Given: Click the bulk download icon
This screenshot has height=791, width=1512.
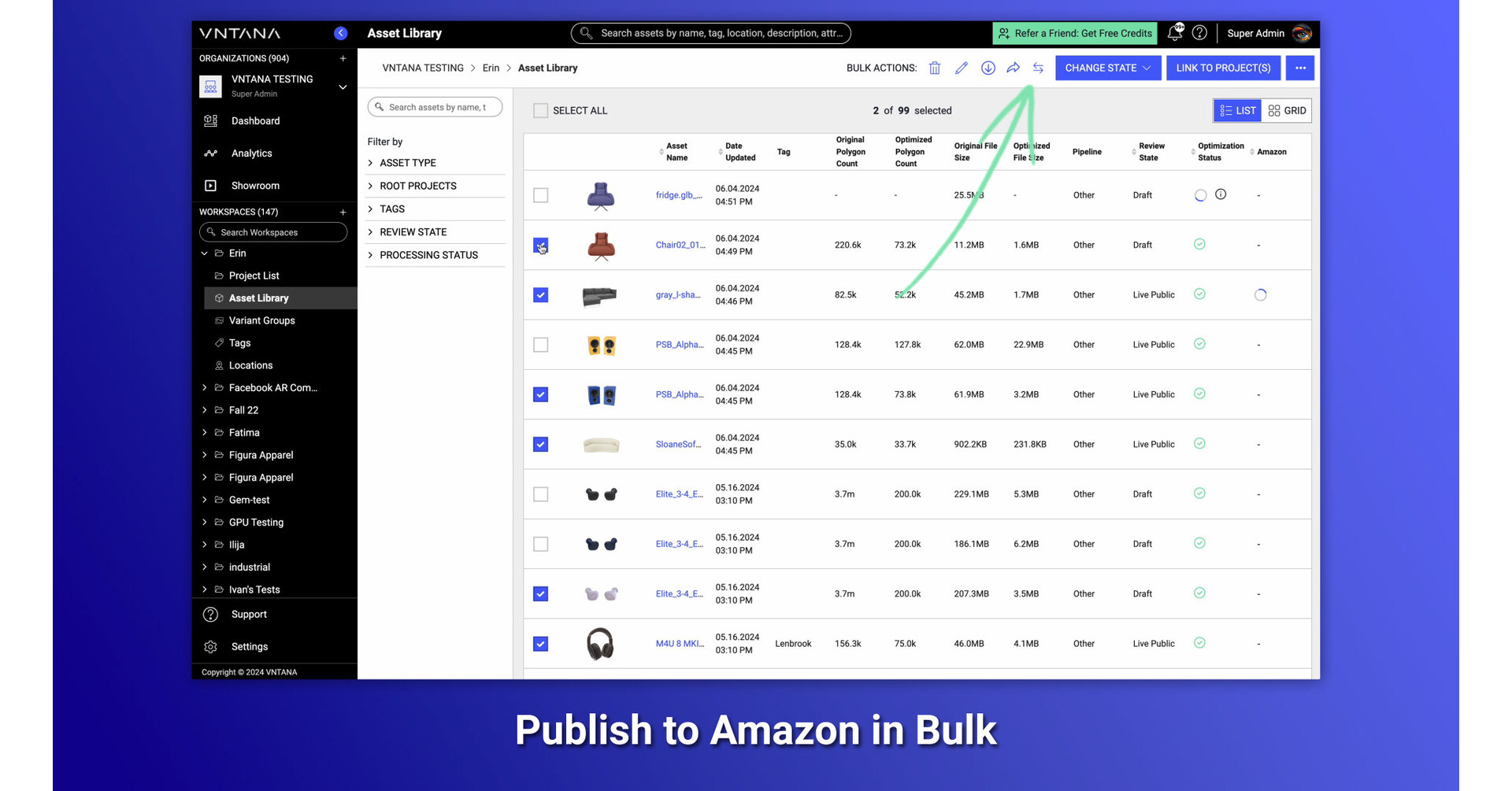Looking at the screenshot, I should 988,68.
